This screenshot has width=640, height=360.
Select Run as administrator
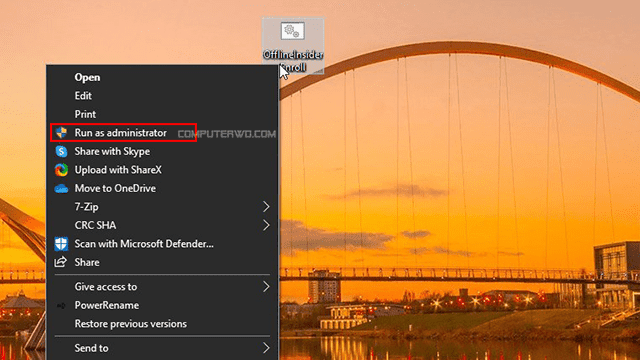click(x=162, y=133)
